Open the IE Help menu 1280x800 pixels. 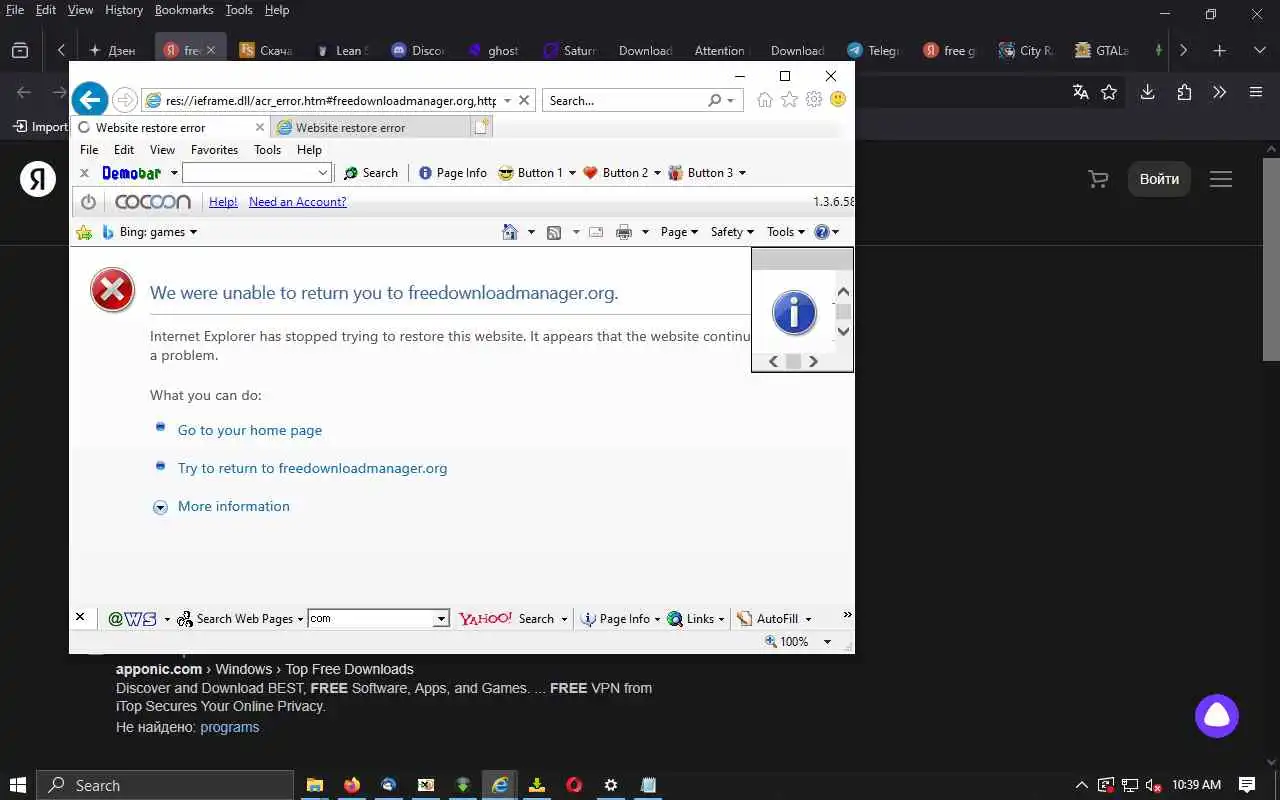309,150
